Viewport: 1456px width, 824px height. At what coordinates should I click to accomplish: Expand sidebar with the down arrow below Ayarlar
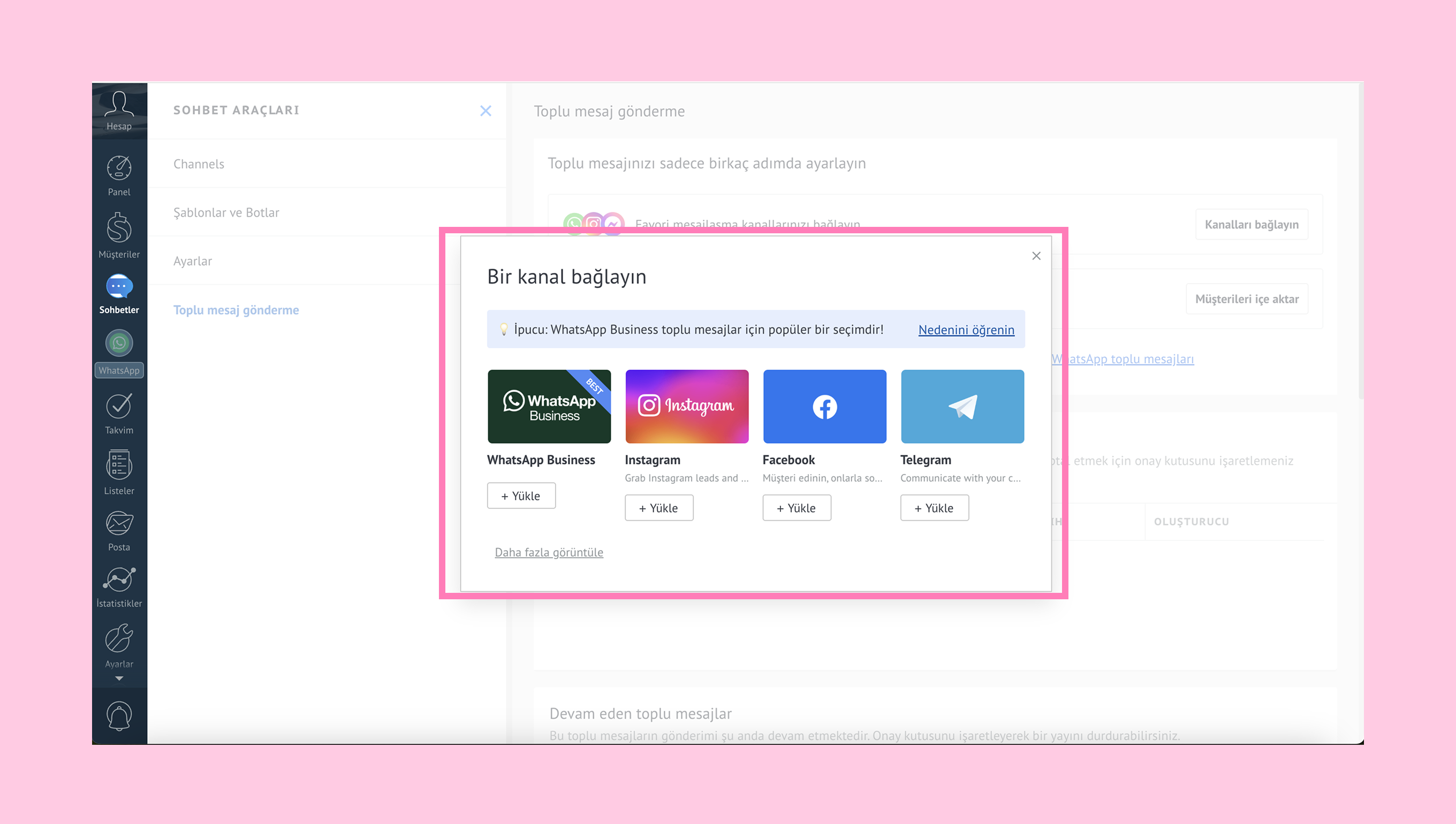(x=119, y=678)
